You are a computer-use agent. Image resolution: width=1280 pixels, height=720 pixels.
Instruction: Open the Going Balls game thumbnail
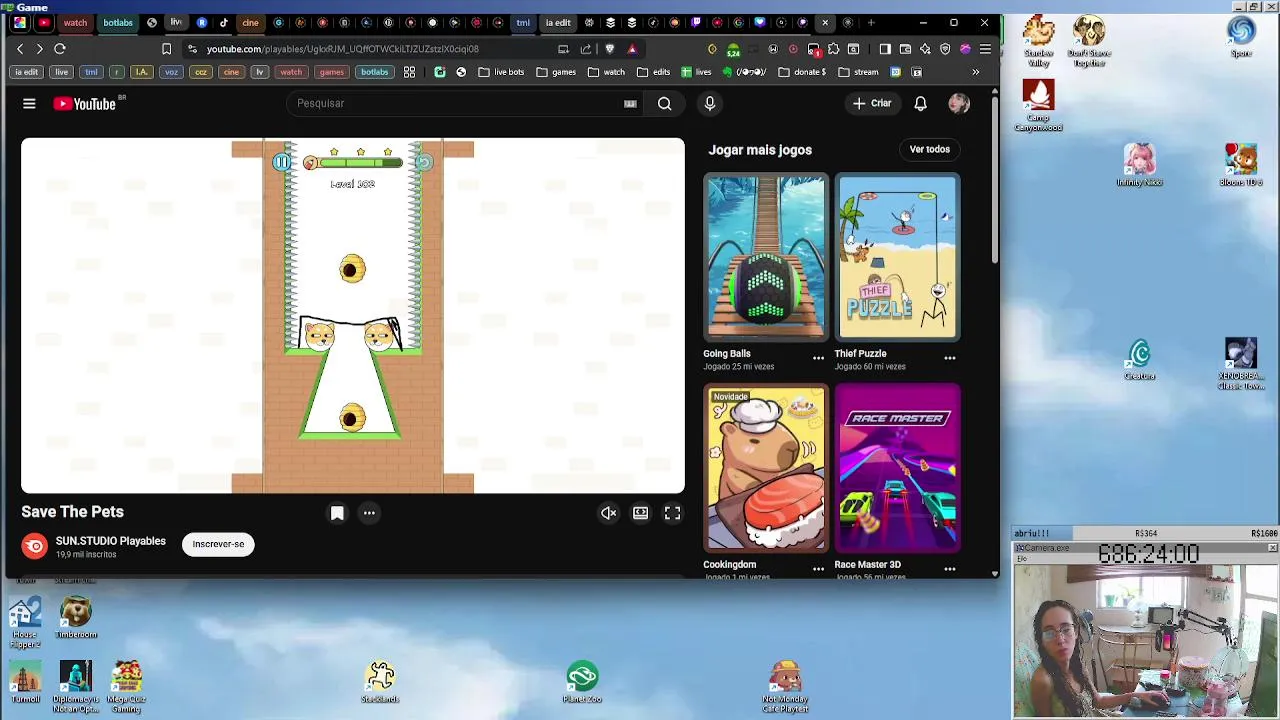[x=765, y=258]
